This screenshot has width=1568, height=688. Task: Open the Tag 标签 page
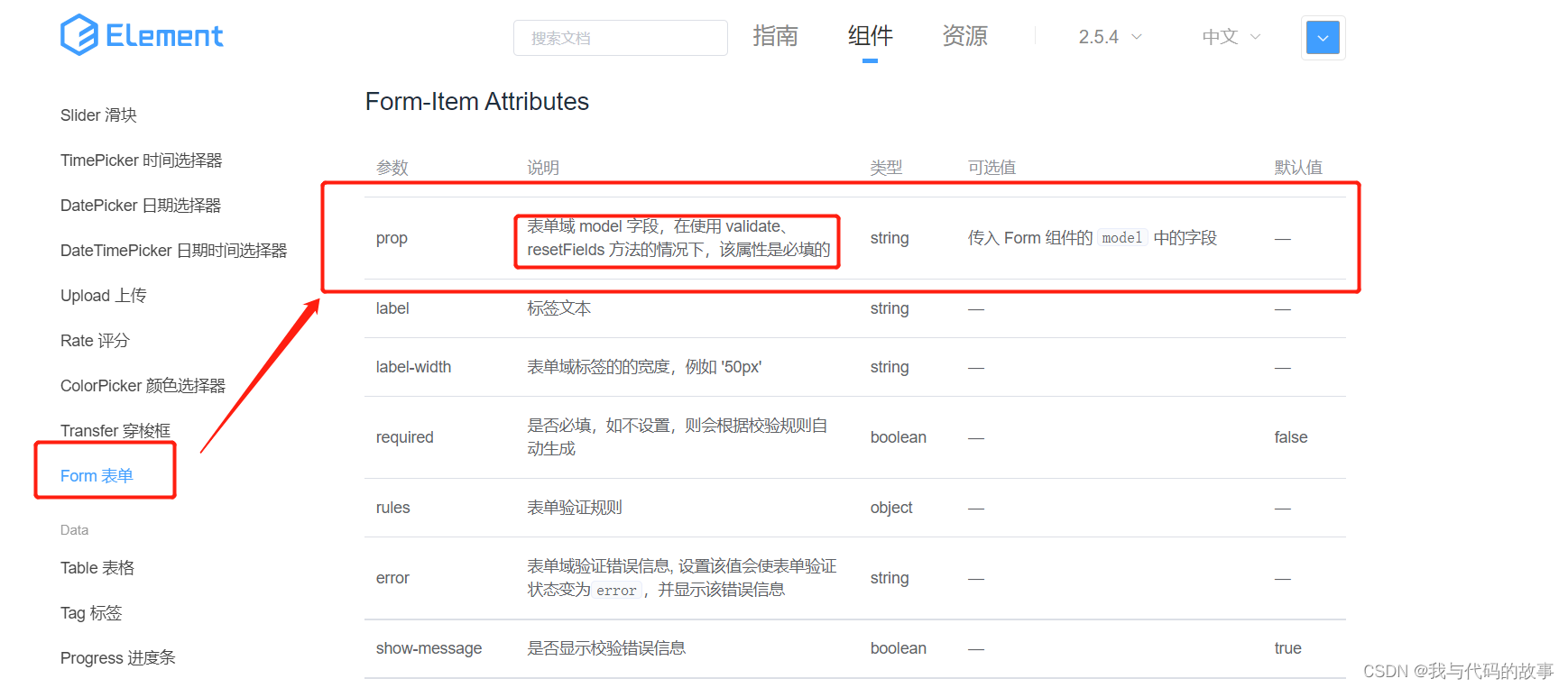(91, 613)
